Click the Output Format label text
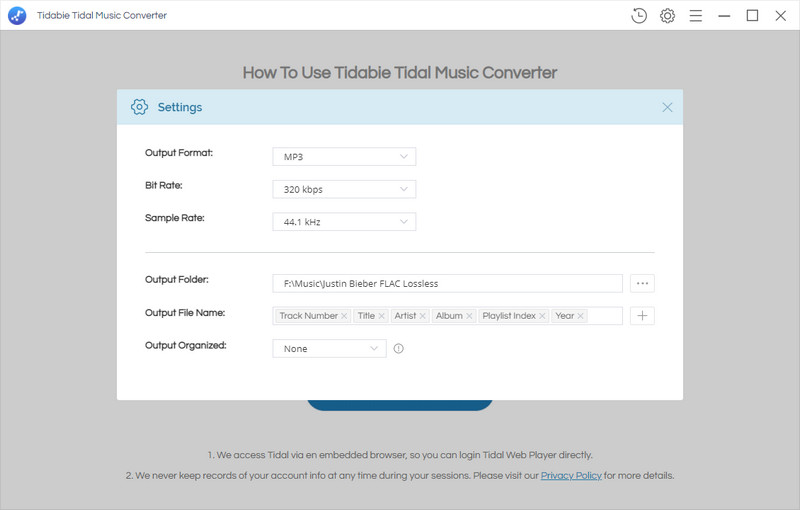 click(179, 152)
